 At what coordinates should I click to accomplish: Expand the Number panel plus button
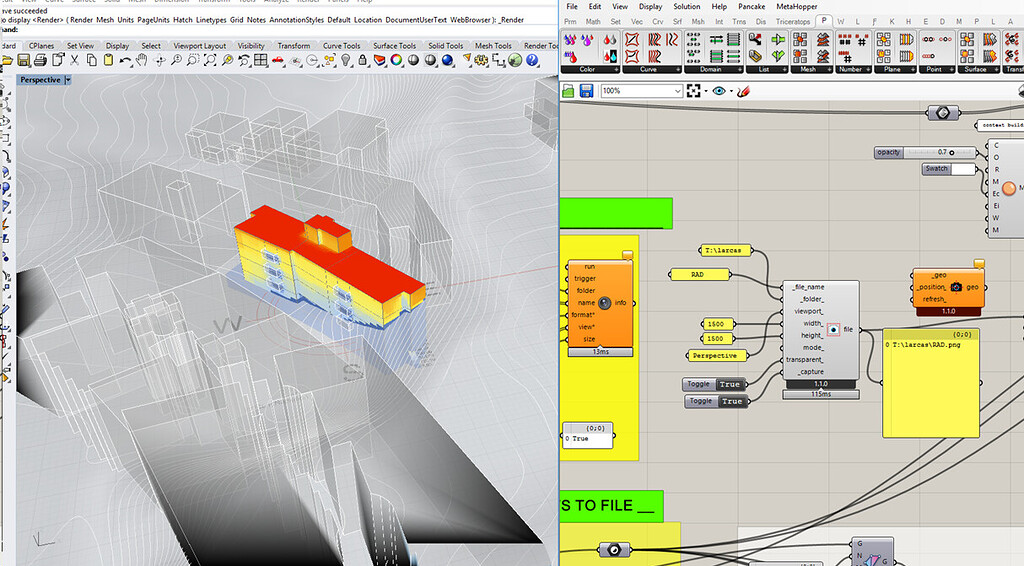(868, 69)
